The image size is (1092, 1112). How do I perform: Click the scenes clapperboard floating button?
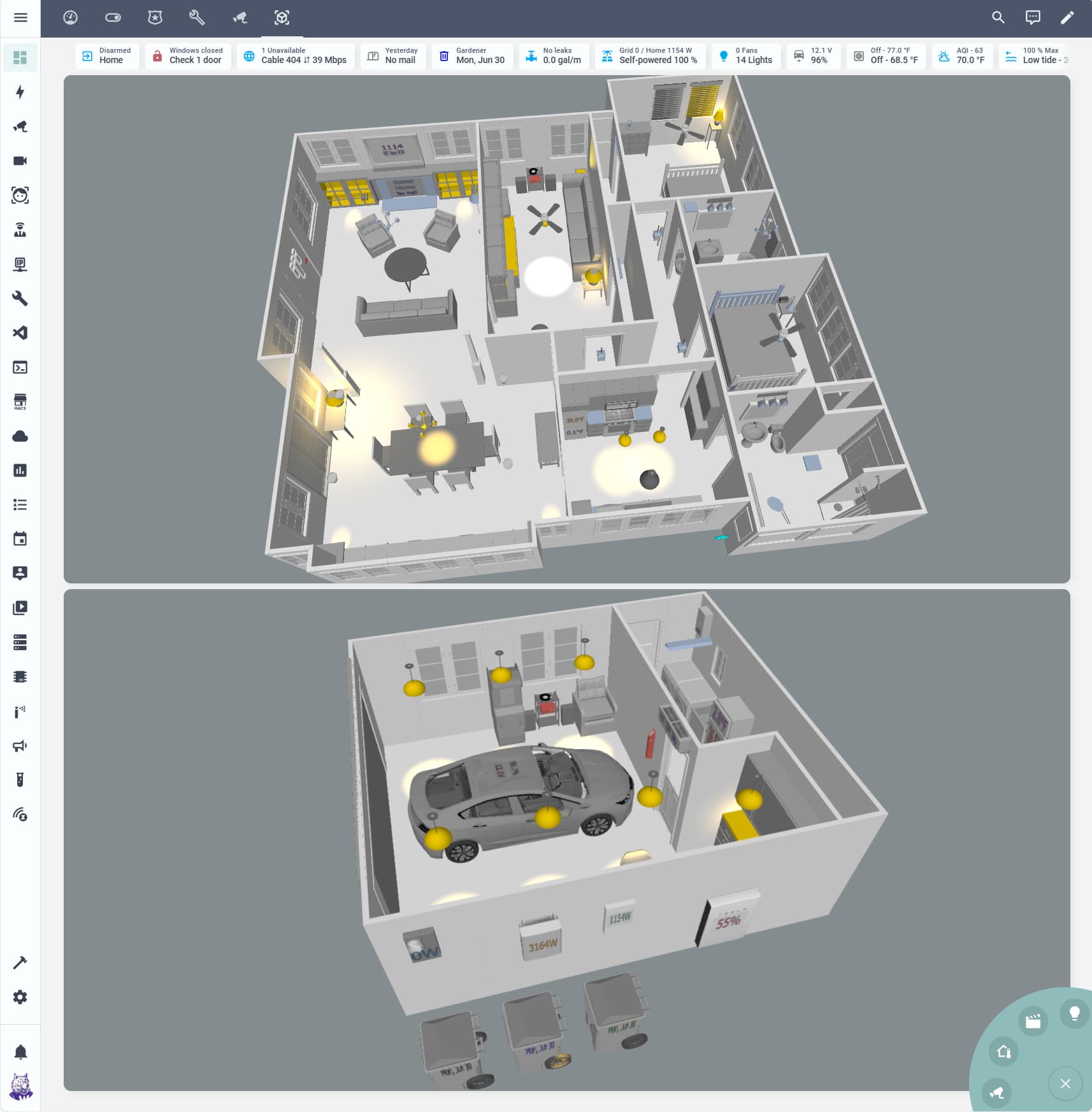(x=1033, y=1022)
